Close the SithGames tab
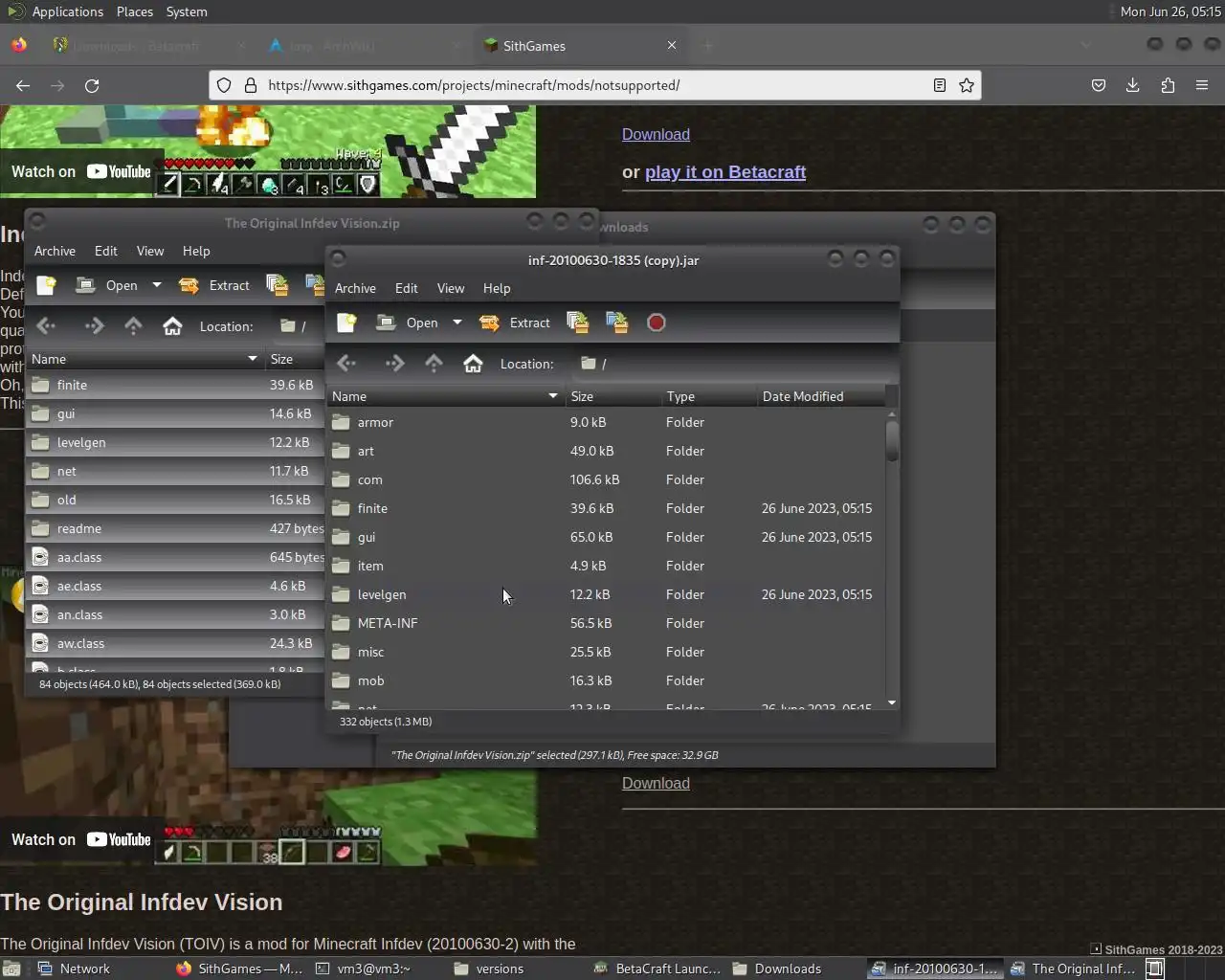Image resolution: width=1225 pixels, height=980 pixels. [x=672, y=45]
